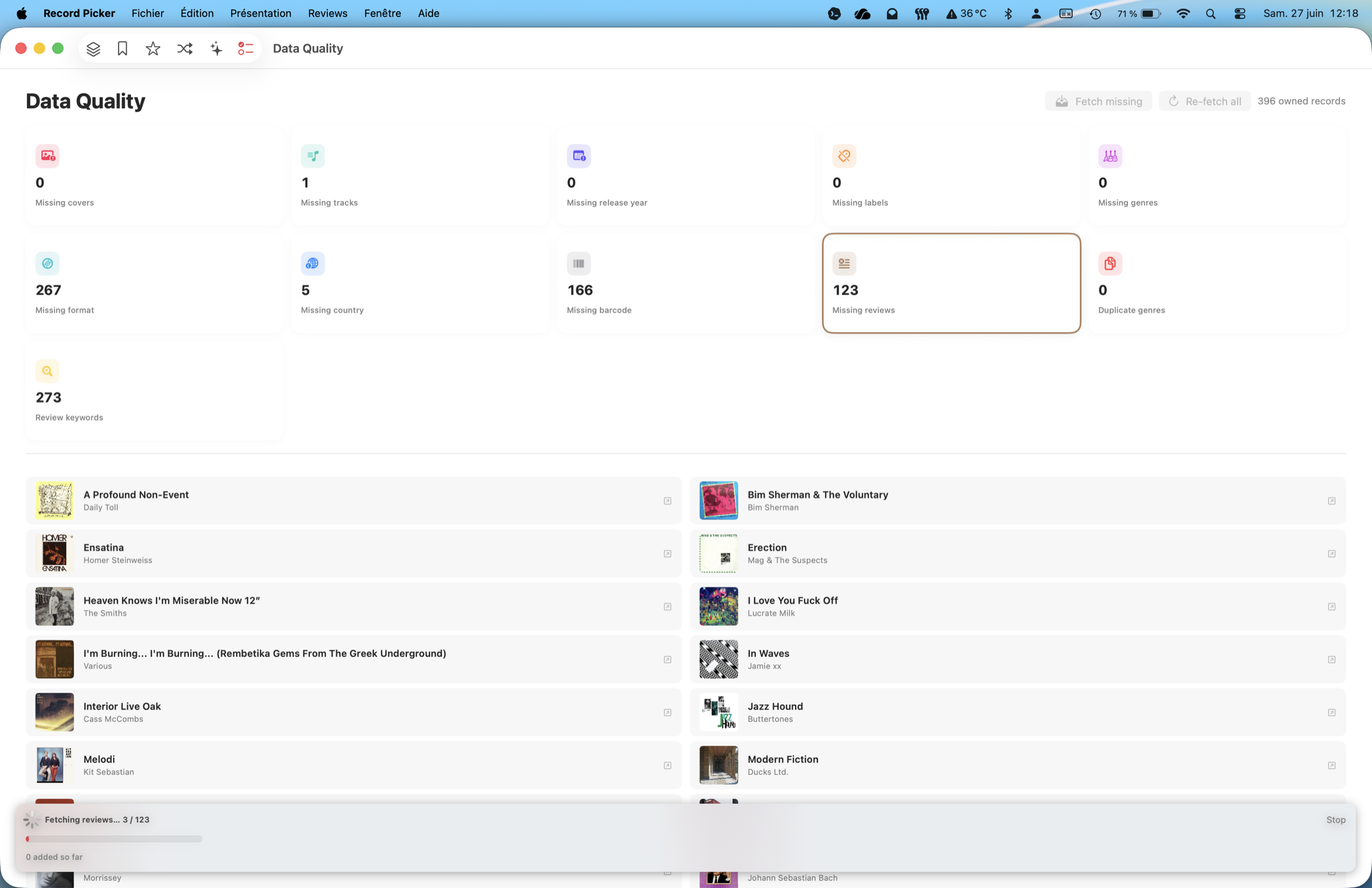Select the Missing country card

pyautogui.click(x=420, y=283)
